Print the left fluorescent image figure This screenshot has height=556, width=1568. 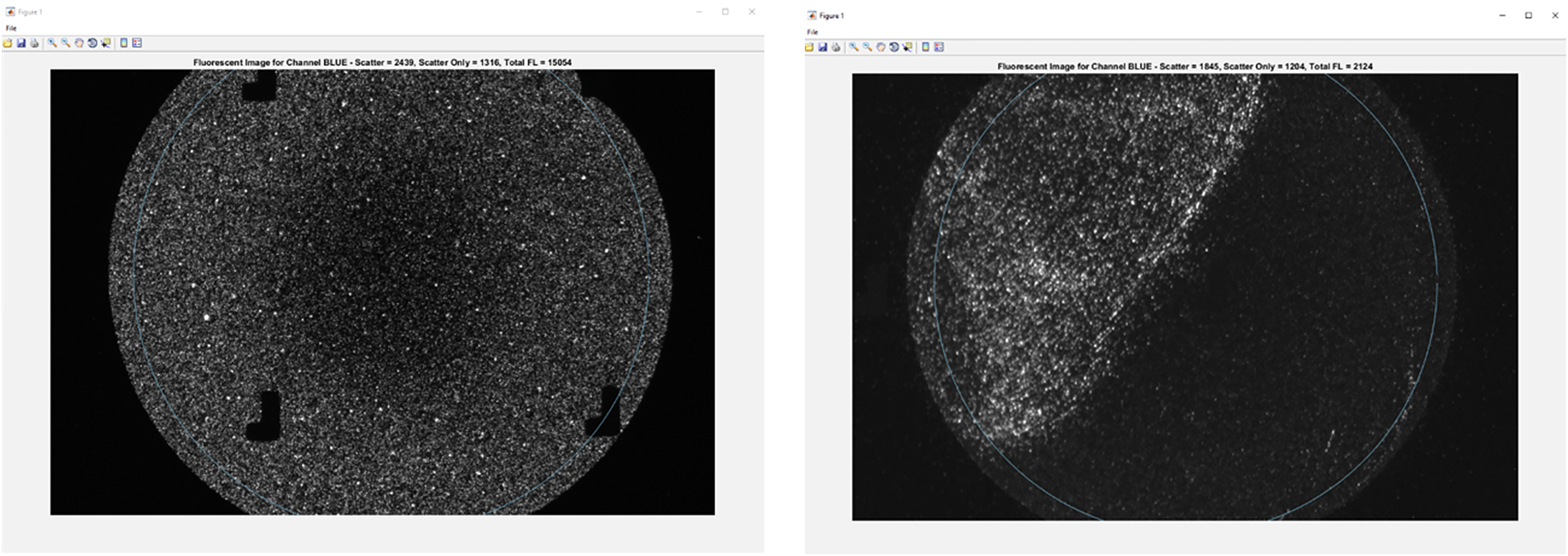pyautogui.click(x=34, y=42)
